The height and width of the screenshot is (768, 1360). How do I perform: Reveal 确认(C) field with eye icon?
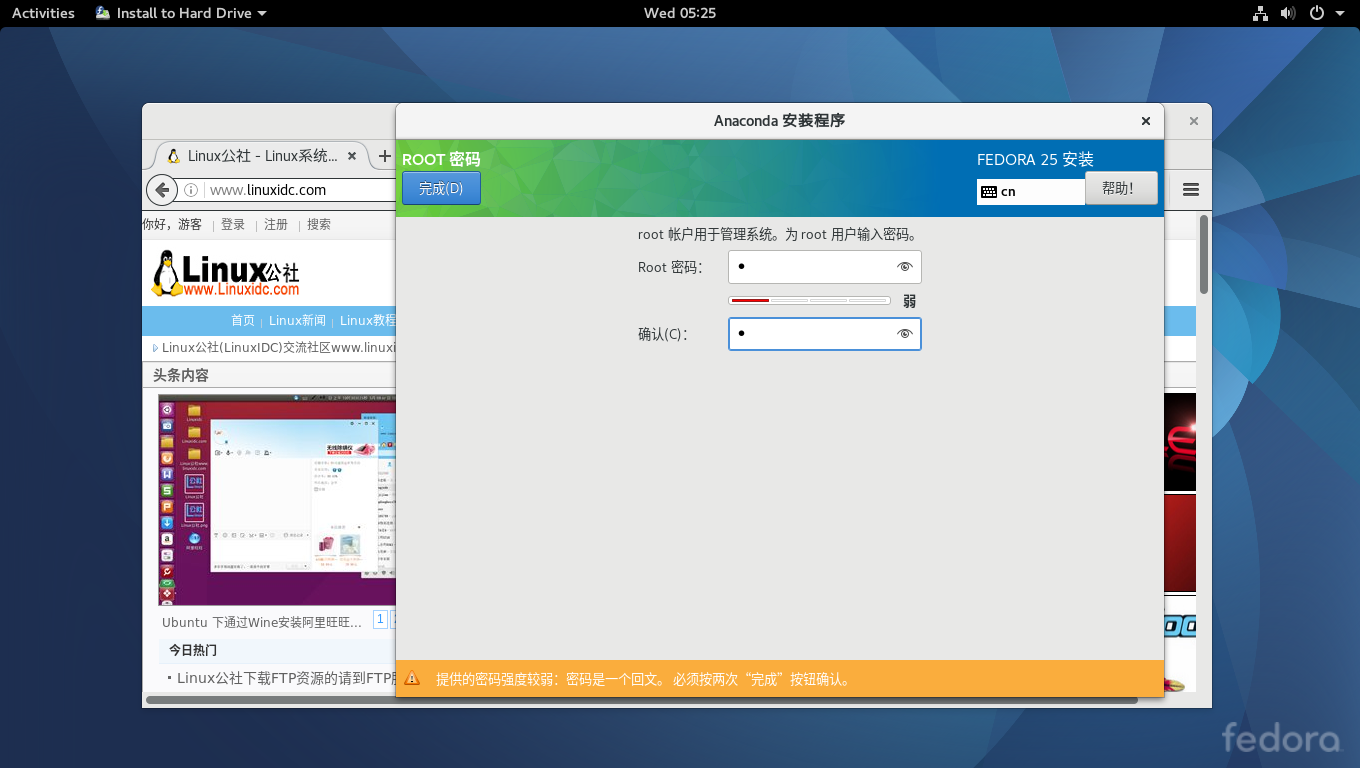pos(905,334)
